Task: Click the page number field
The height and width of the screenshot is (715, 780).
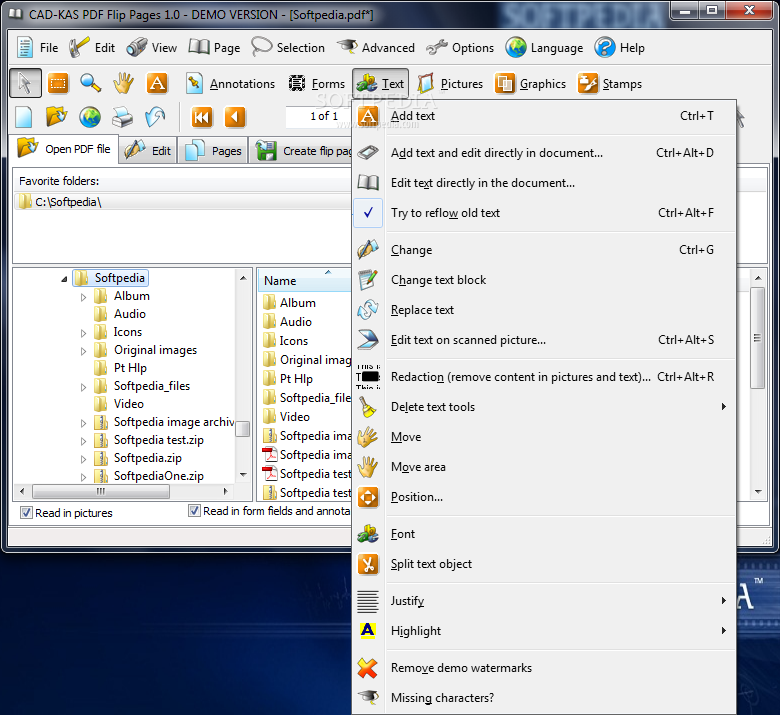Action: [x=317, y=117]
